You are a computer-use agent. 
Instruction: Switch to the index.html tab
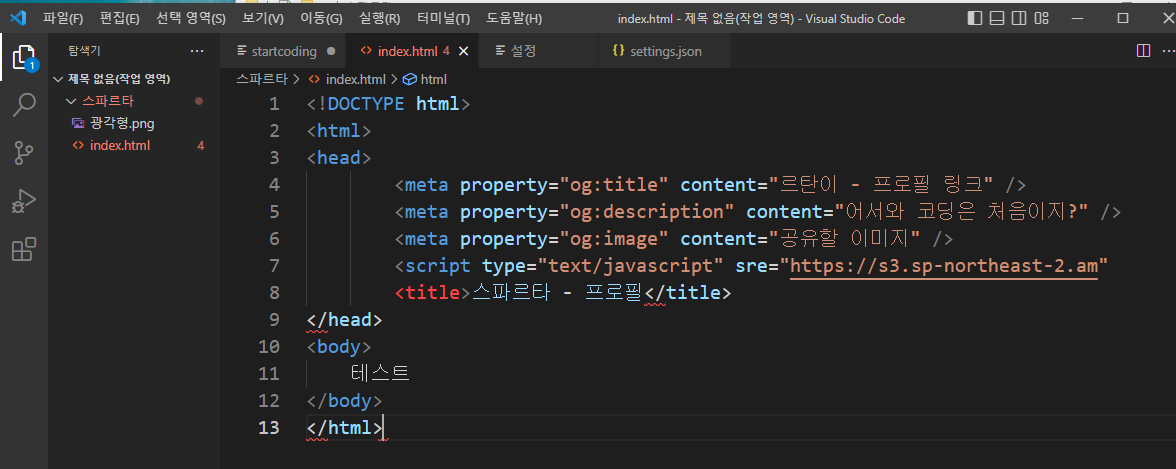click(x=407, y=51)
